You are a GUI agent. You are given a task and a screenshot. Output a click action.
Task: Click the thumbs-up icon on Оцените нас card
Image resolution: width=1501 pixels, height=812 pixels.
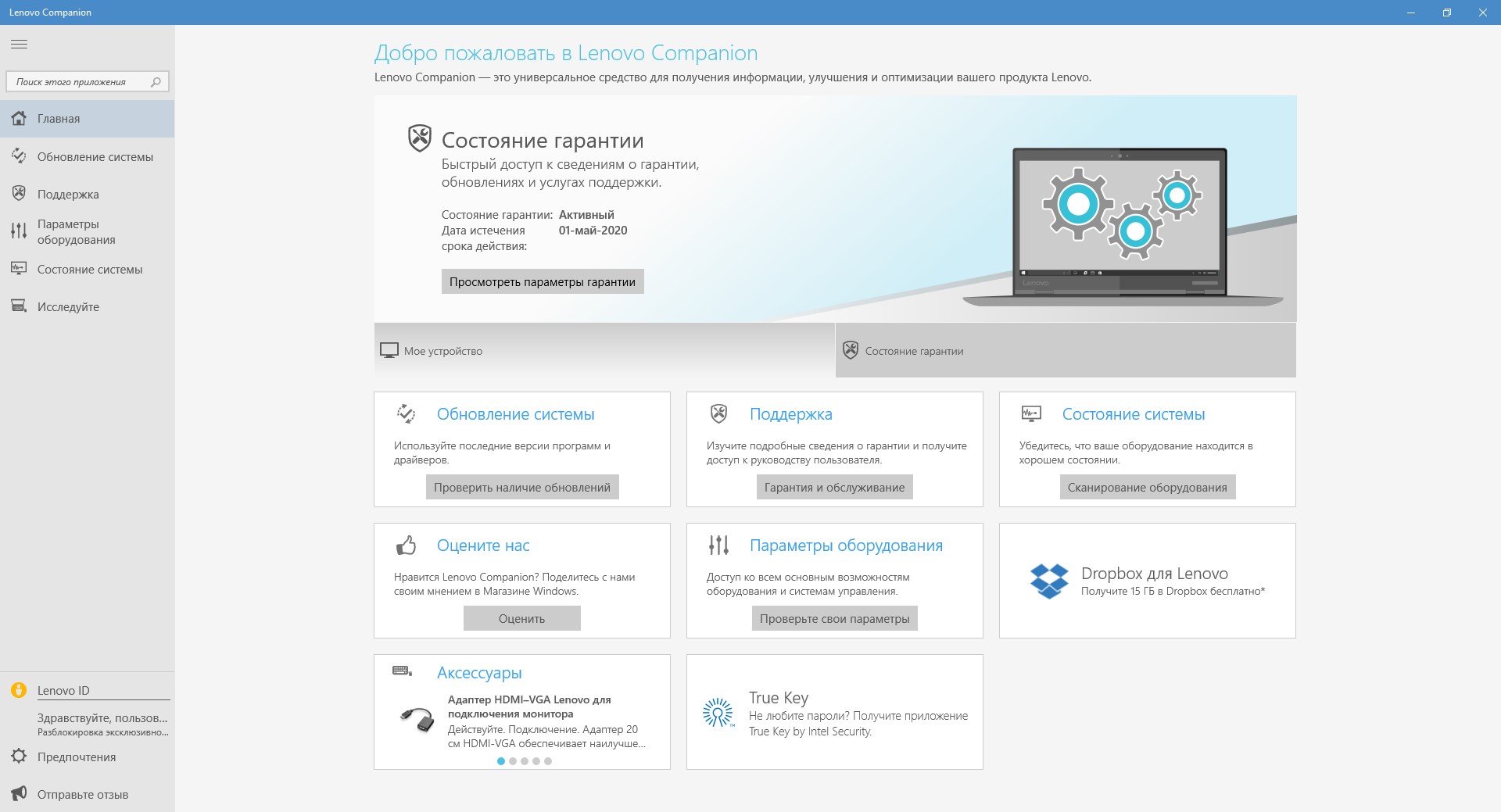tap(406, 545)
